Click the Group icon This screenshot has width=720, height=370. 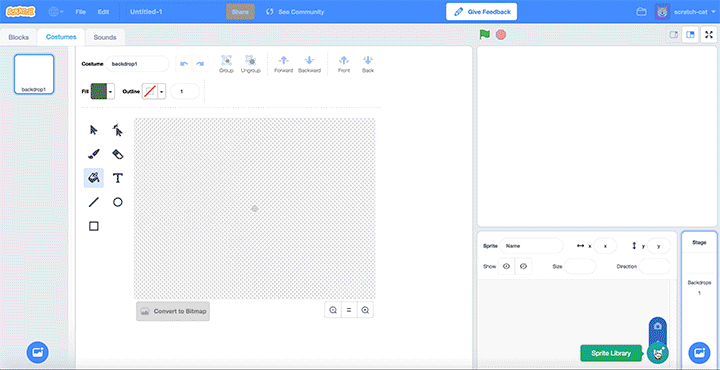coord(226,64)
